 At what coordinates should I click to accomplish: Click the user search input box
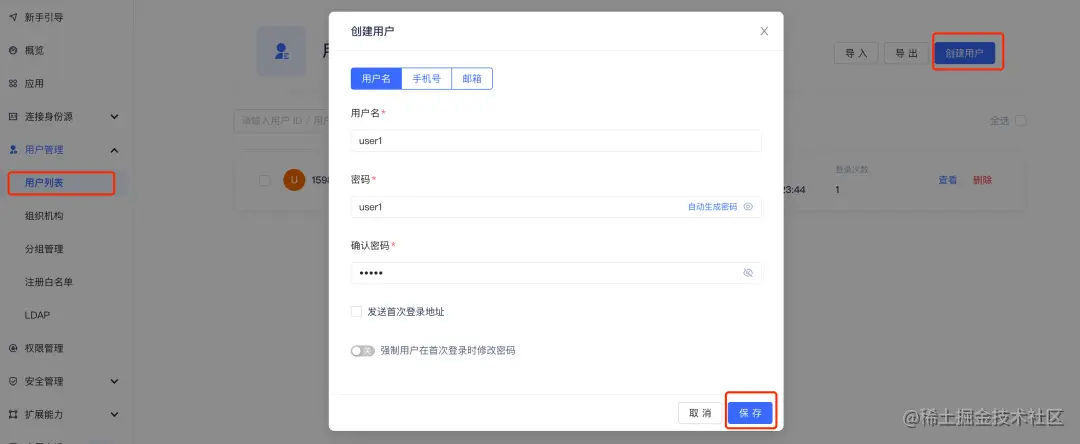(281, 120)
